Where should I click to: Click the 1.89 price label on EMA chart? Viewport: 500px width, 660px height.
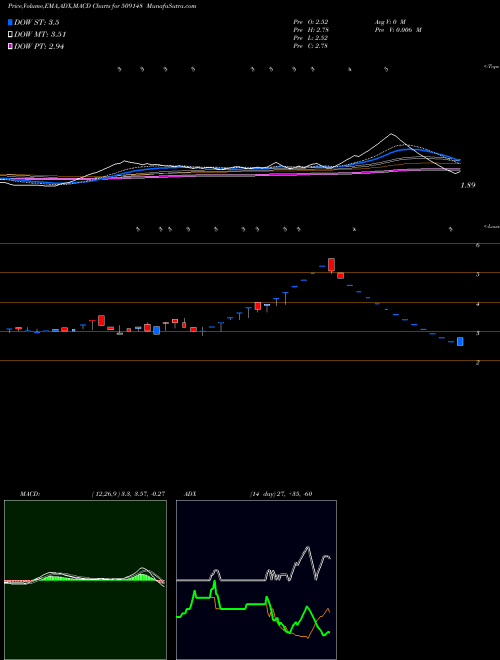pyautogui.click(x=468, y=185)
